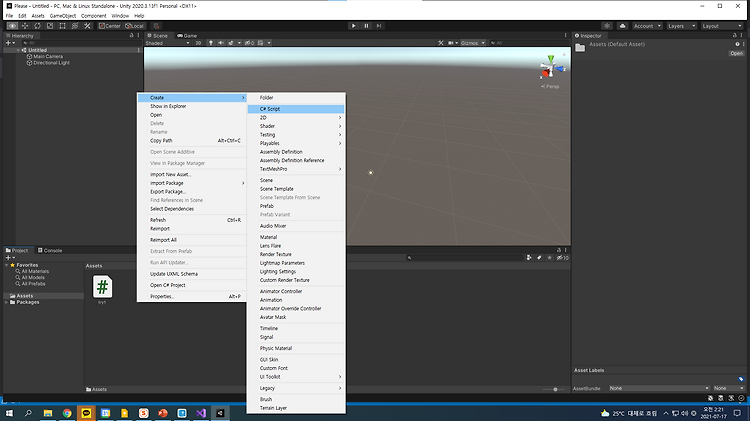The height and width of the screenshot is (421, 750).
Task: Open the Inspector help icon
Action: click(x=737, y=44)
